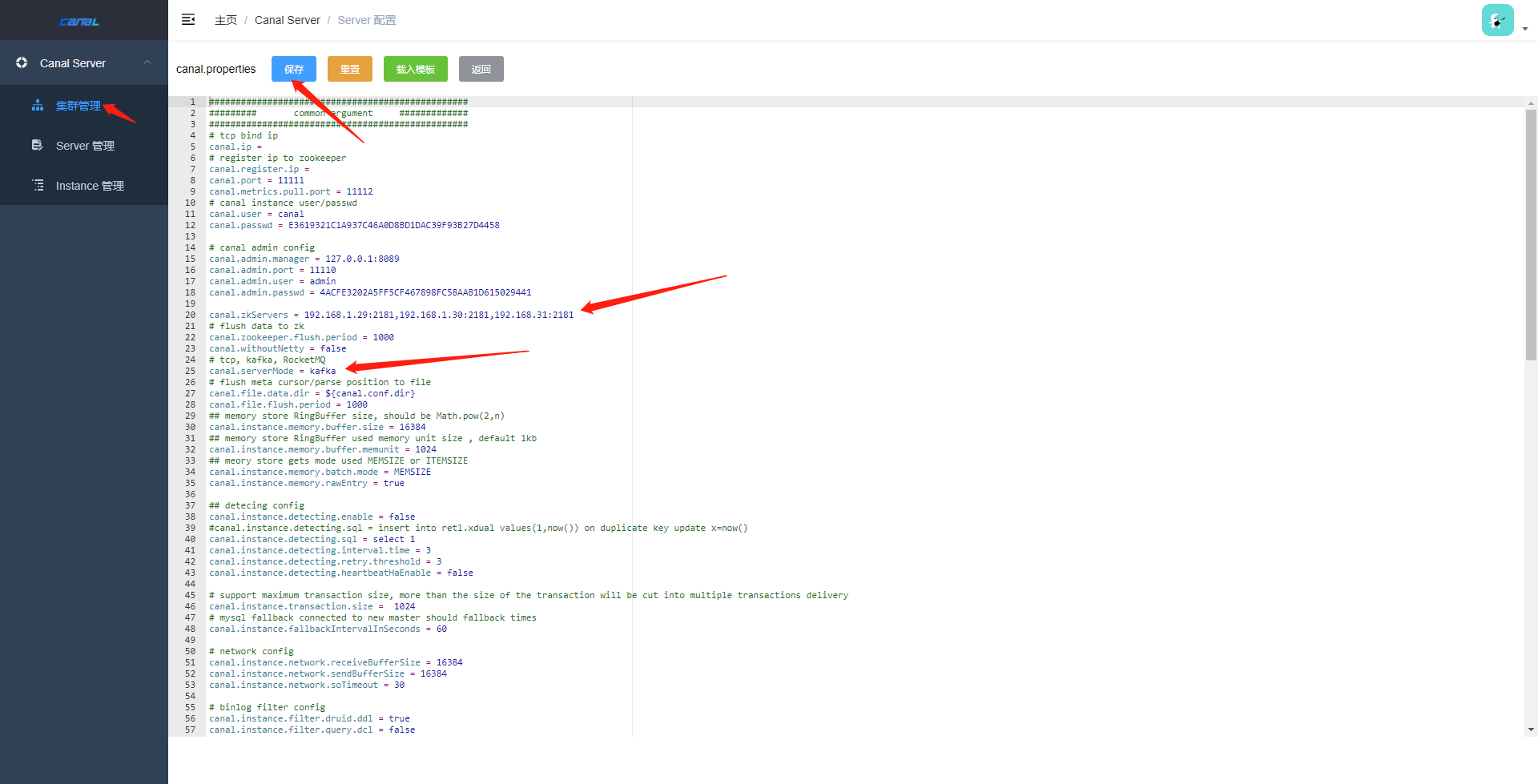Save config with 保存 button

[x=294, y=69]
